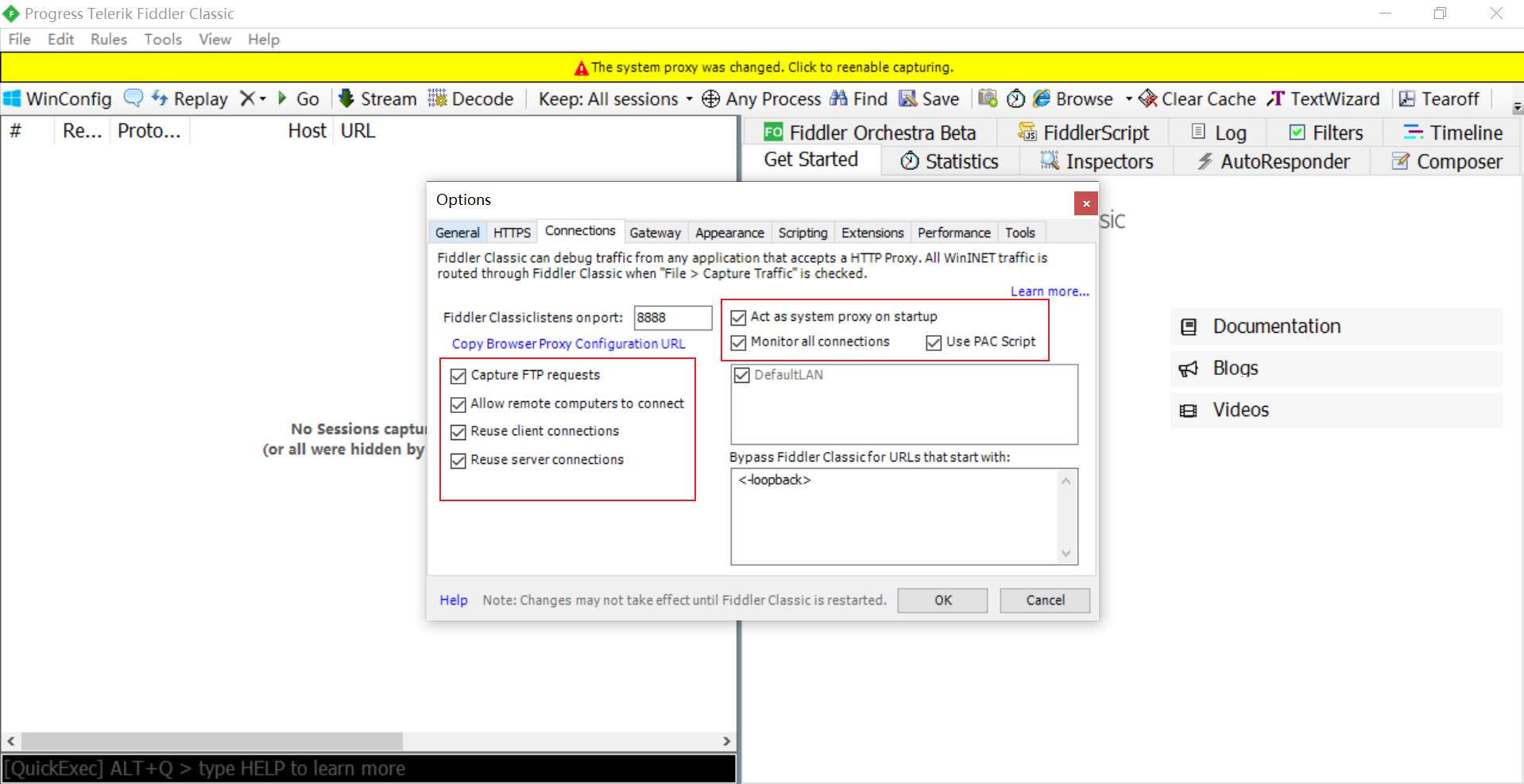This screenshot has width=1524, height=784.
Task: Toggle Capture FTP requests checkbox
Action: tap(458, 376)
